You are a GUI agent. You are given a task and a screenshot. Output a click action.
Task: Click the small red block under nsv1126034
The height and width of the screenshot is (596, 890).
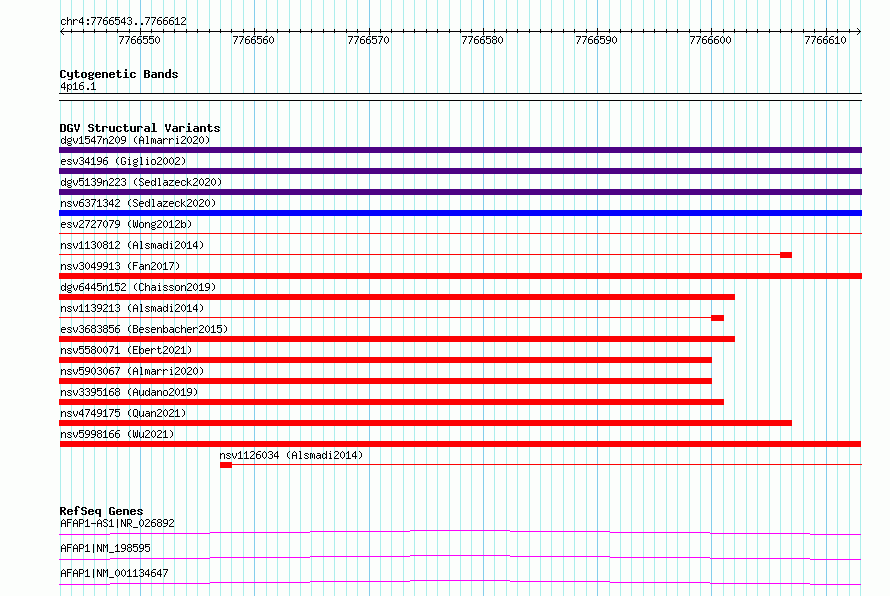tap(226, 465)
